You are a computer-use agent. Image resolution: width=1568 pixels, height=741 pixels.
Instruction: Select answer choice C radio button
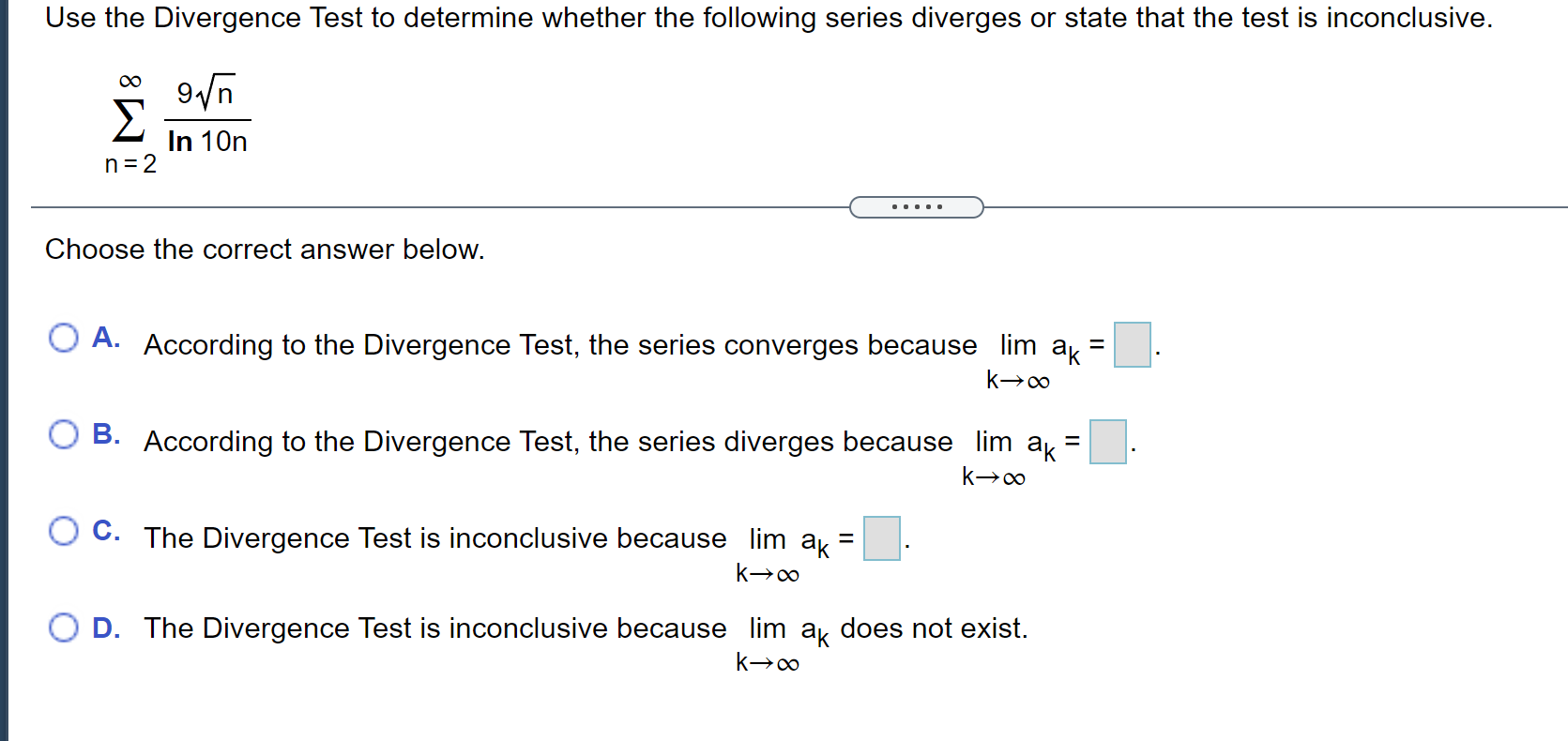(x=64, y=531)
